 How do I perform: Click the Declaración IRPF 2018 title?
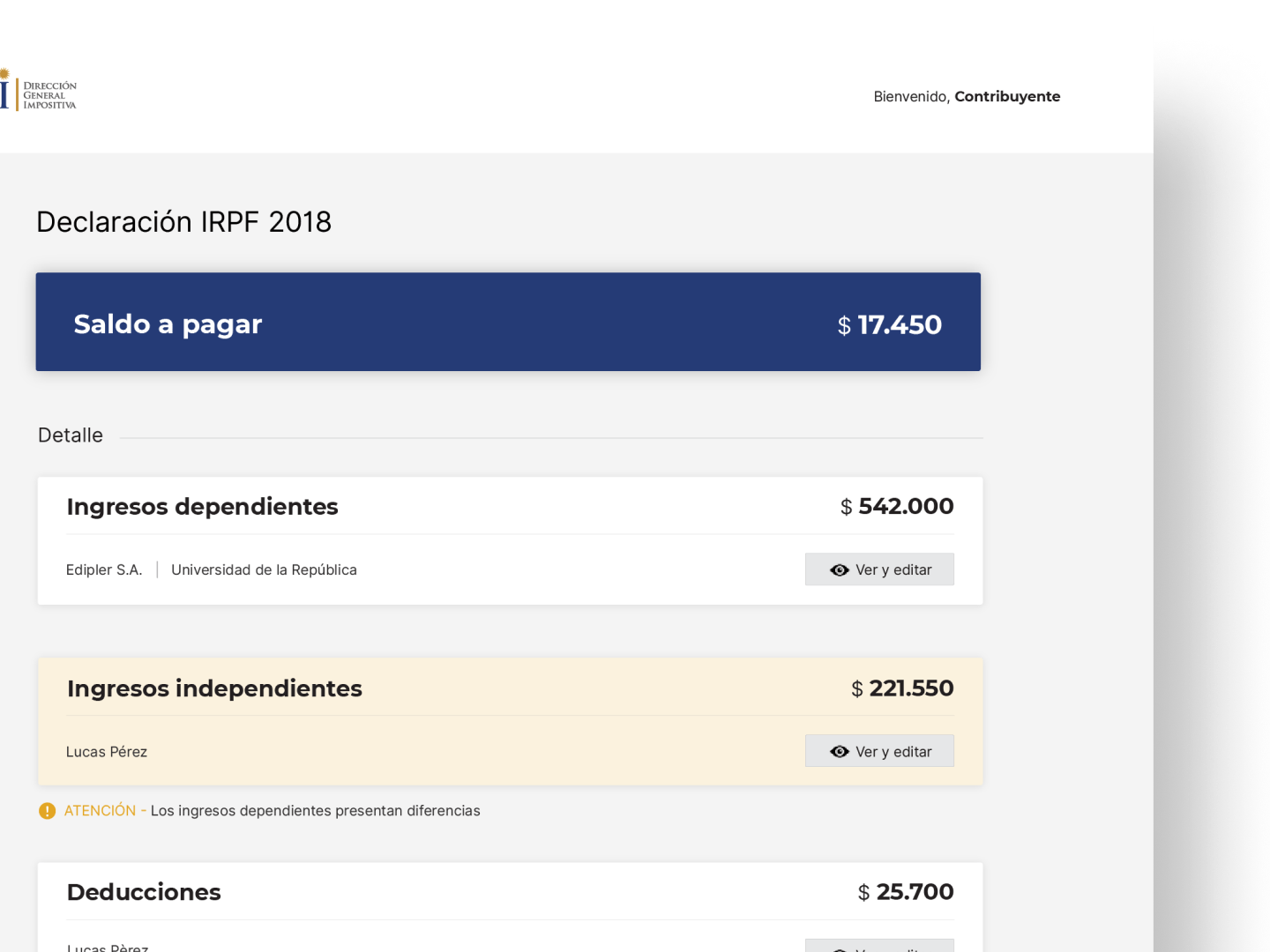[x=184, y=222]
